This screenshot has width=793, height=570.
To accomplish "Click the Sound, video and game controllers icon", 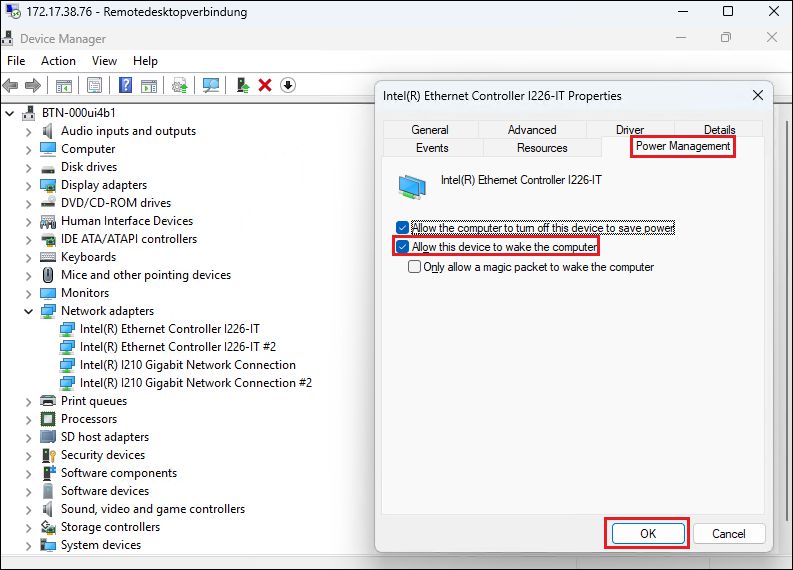I will pos(48,509).
